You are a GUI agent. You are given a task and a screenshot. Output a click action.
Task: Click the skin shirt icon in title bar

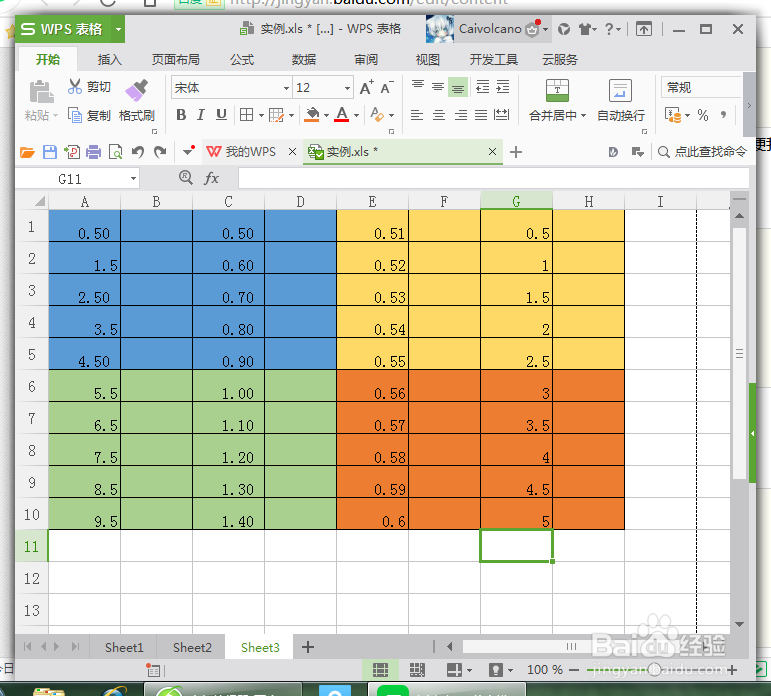[585, 30]
